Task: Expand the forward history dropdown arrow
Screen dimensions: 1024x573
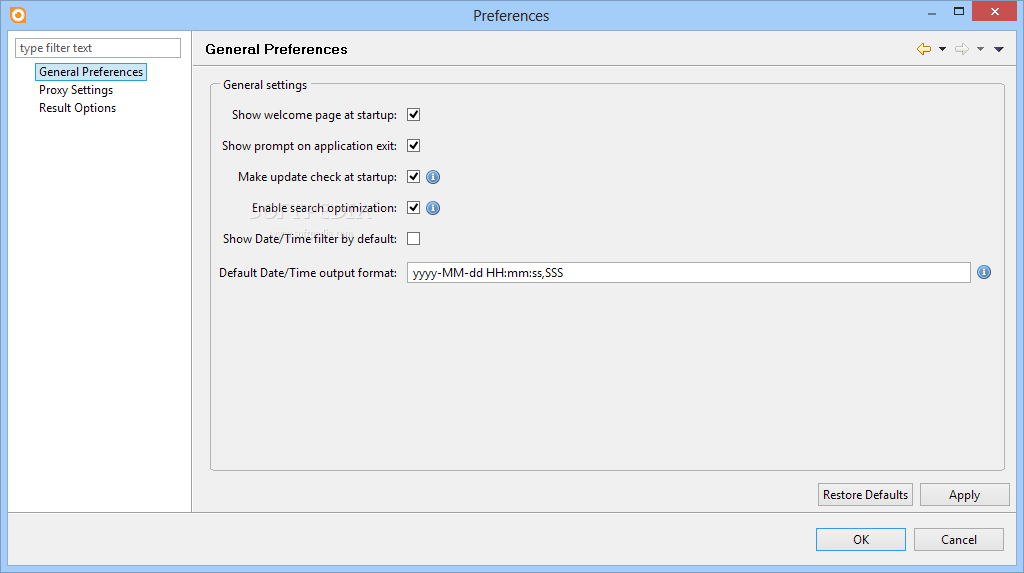Action: 980,49
